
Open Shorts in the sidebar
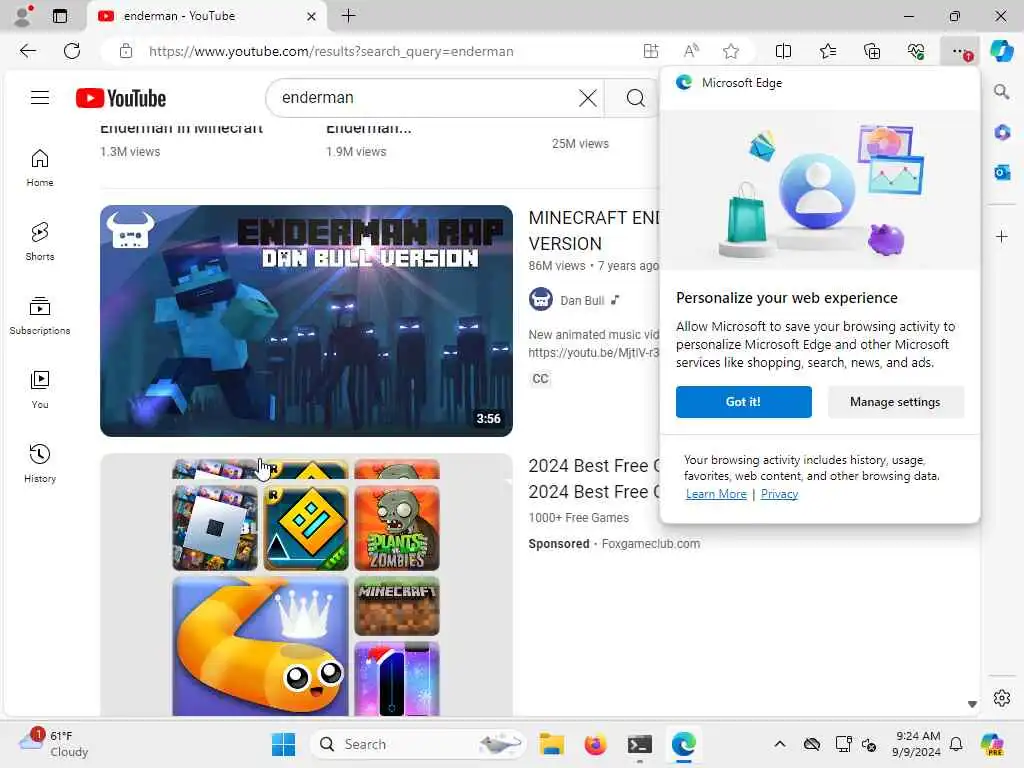point(40,241)
